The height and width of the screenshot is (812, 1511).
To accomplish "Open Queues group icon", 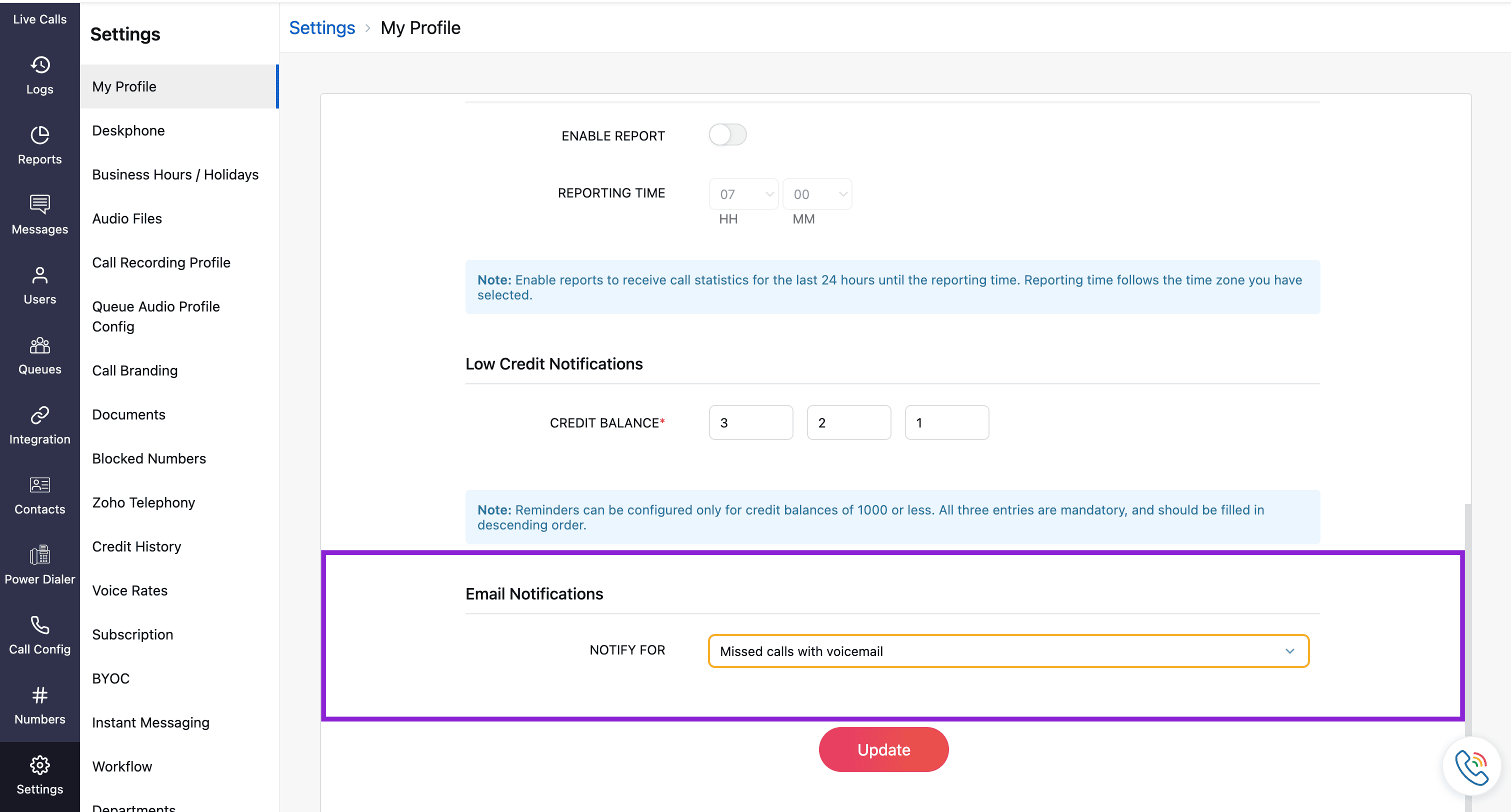I will pyautogui.click(x=40, y=345).
